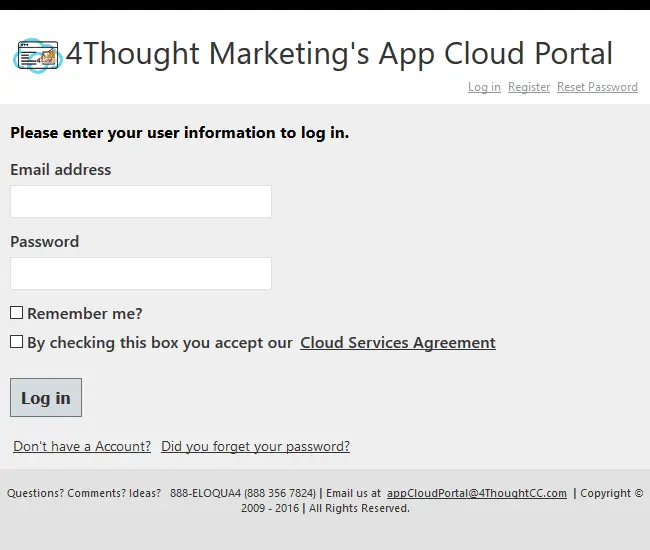
Task: Open the Log in link in header
Action: click(x=484, y=87)
